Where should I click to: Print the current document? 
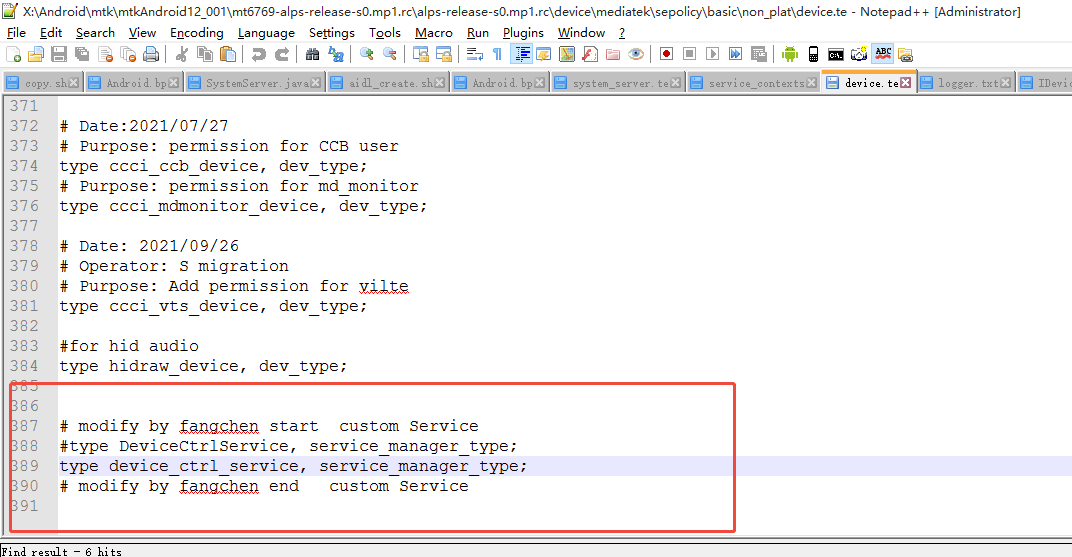[x=151, y=55]
